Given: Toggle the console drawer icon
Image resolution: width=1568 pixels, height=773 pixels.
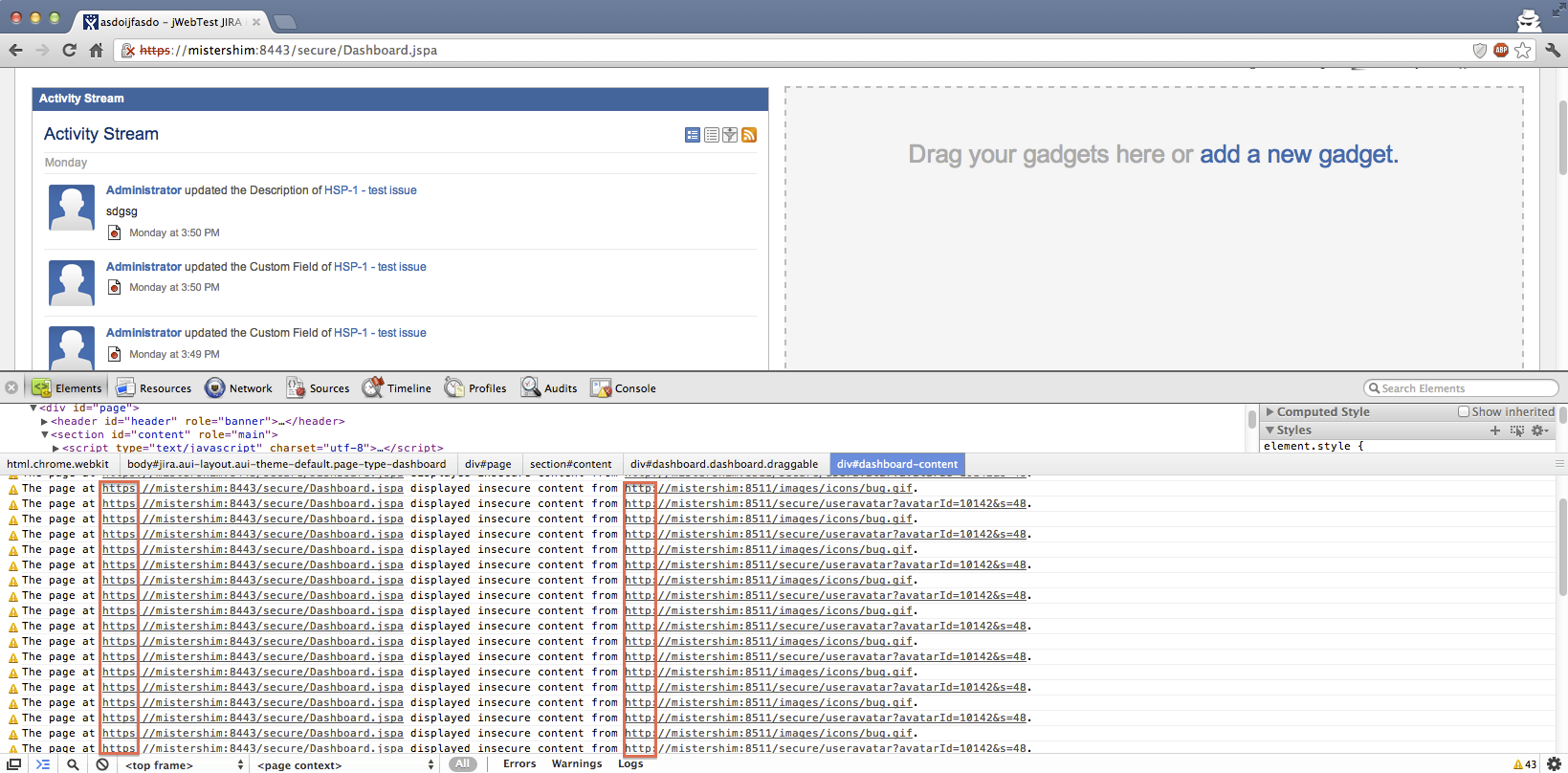Looking at the screenshot, I should (x=43, y=764).
